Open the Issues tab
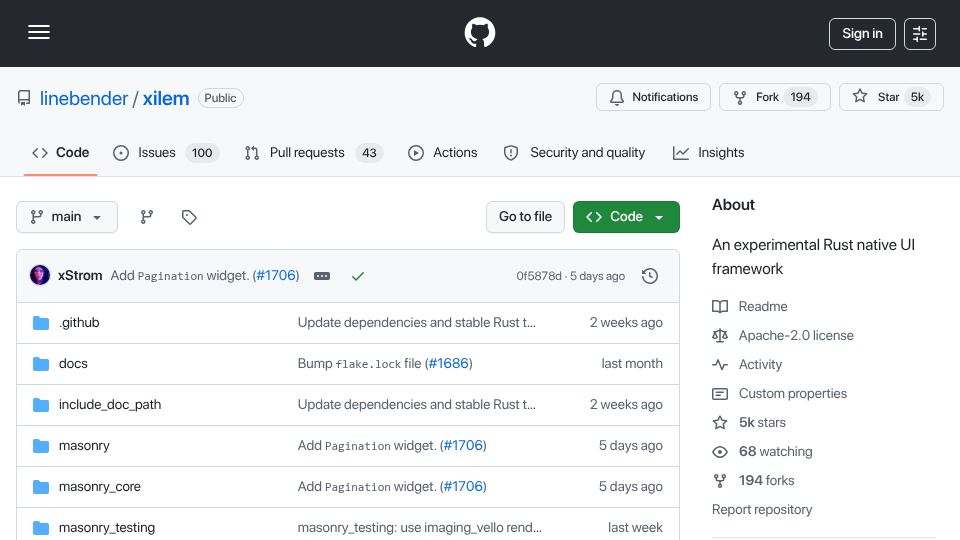Image resolution: width=960 pixels, height=540 pixels. coord(166,152)
